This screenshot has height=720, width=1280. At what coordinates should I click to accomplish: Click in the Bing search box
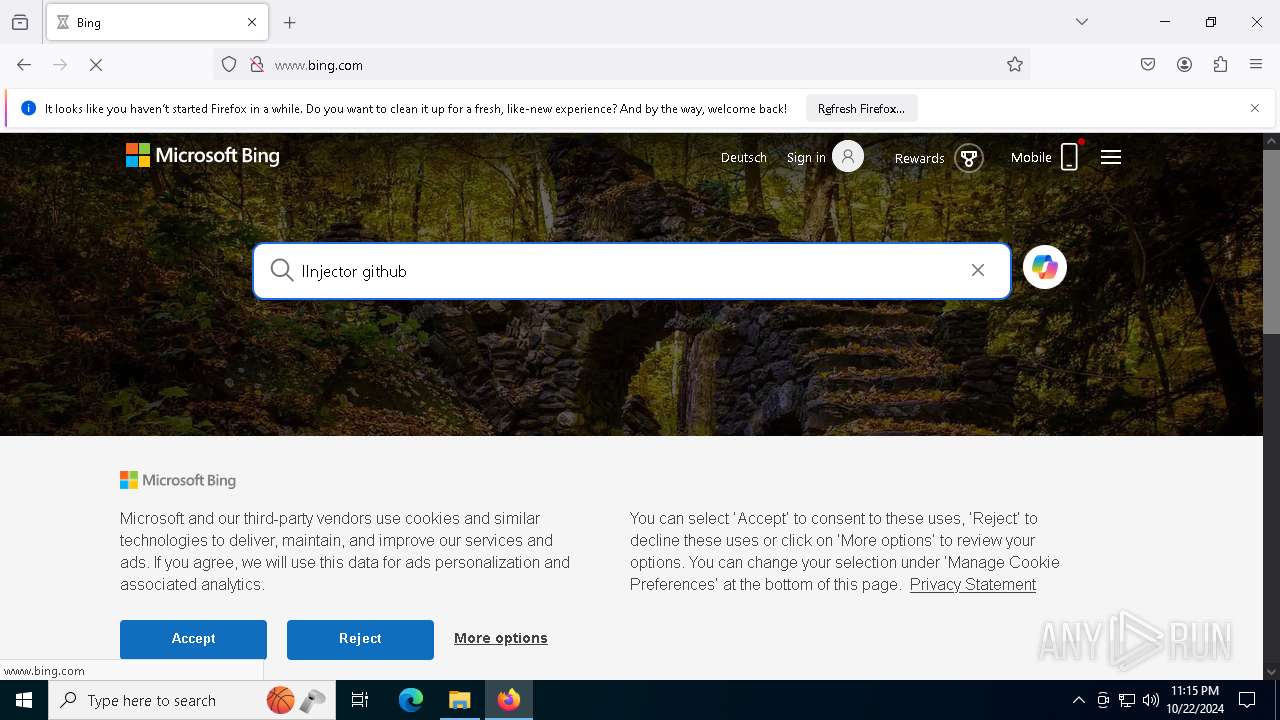[x=630, y=271]
